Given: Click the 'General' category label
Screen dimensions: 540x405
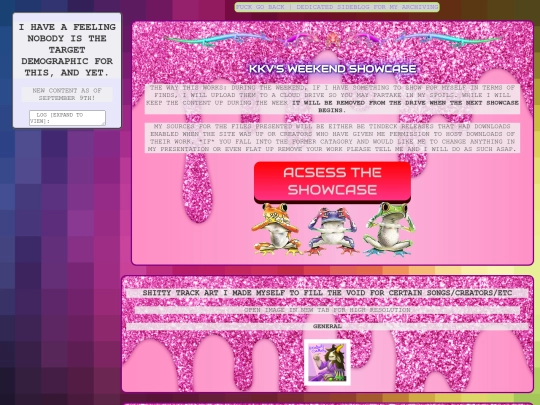Looking at the screenshot, I should click(x=327, y=326).
